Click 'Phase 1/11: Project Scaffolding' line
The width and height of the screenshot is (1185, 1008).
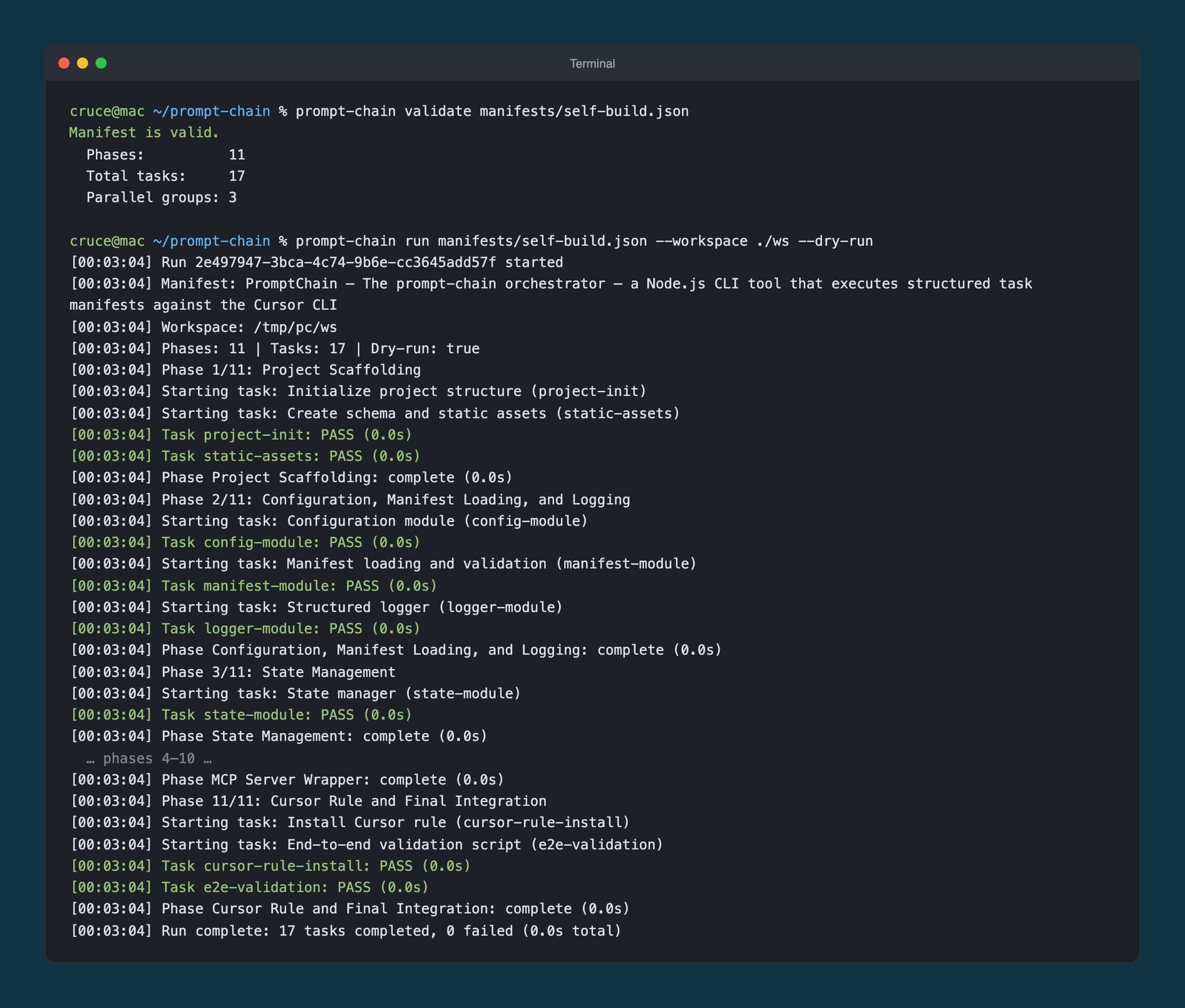click(x=246, y=370)
